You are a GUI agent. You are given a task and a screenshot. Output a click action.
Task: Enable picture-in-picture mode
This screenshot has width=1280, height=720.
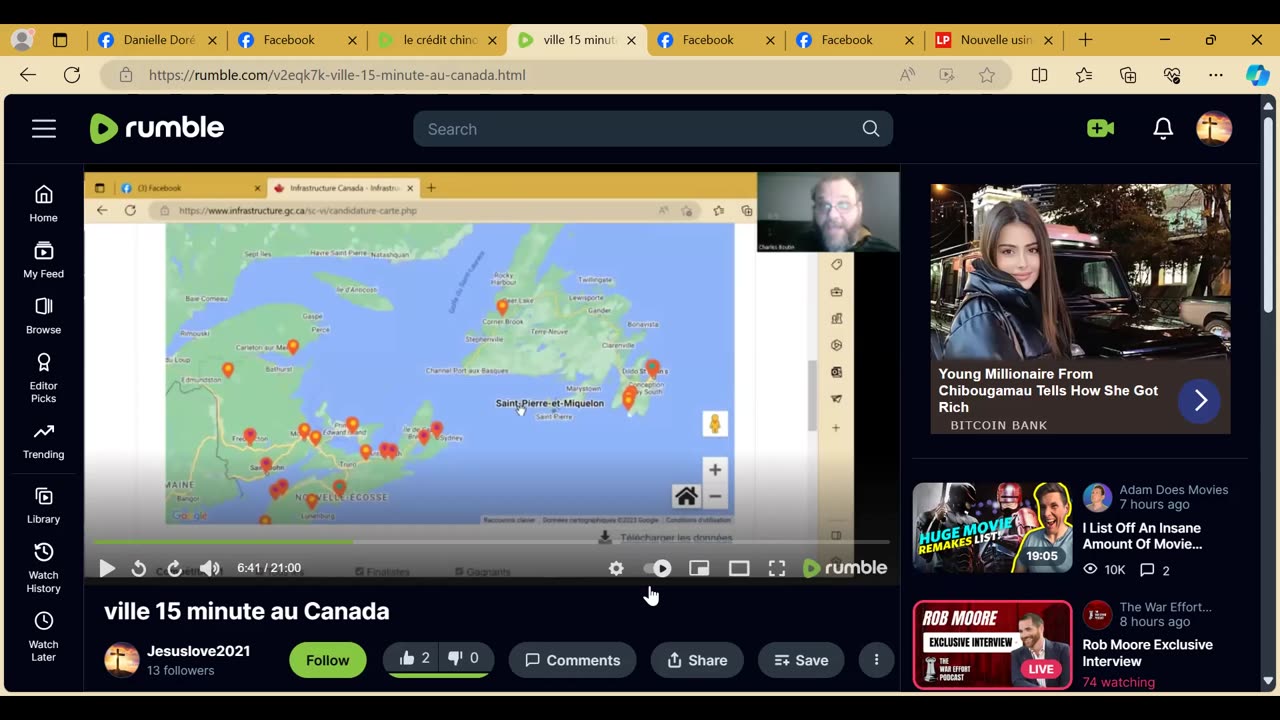click(x=699, y=568)
